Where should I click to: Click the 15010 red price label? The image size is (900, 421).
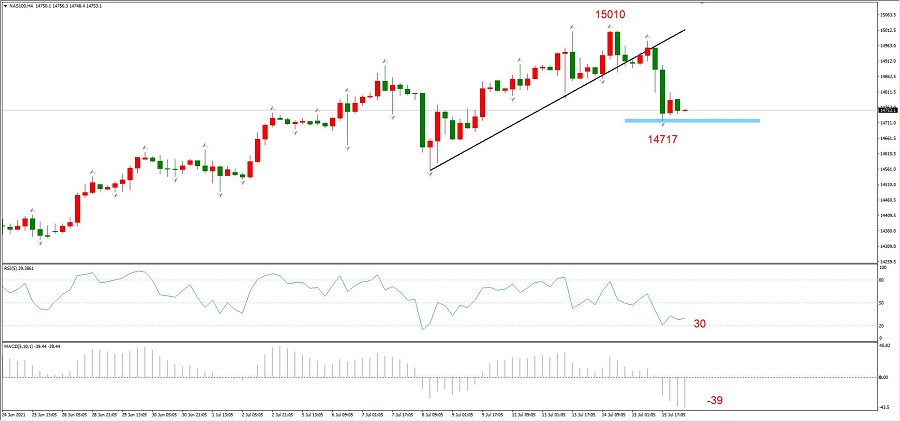(610, 14)
